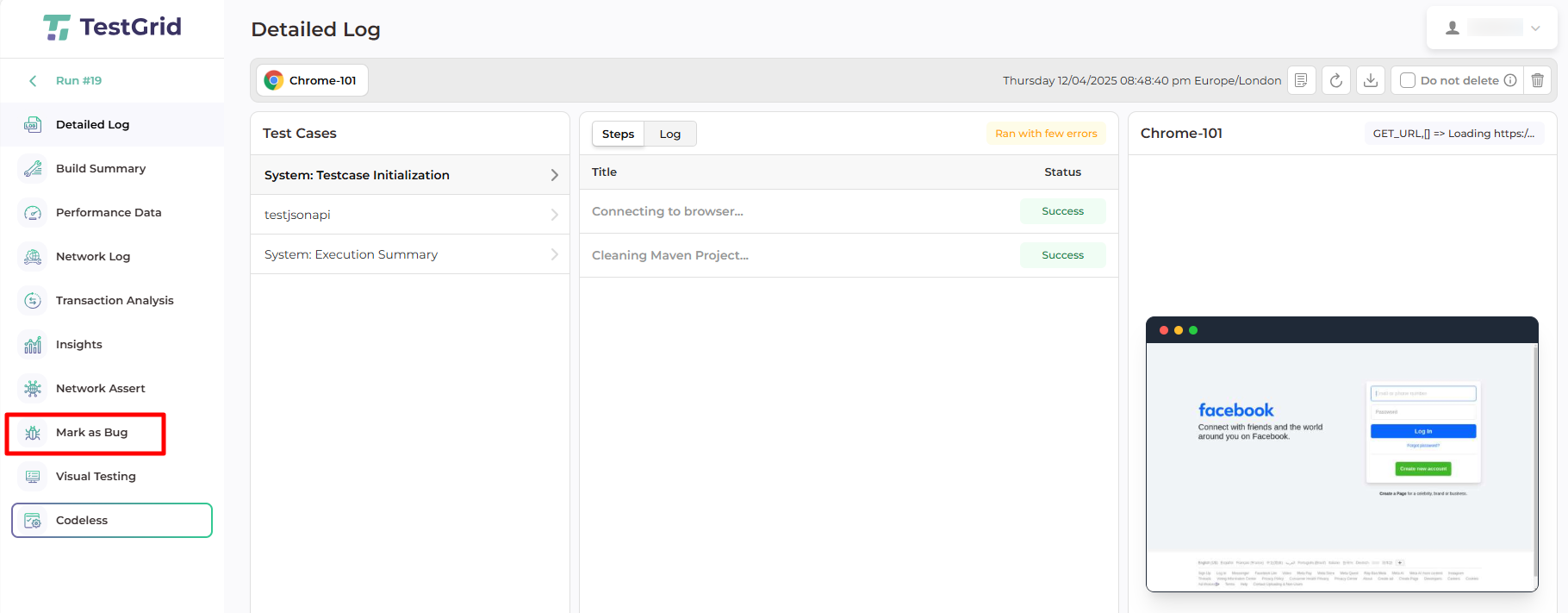The width and height of the screenshot is (1568, 613).
Task: Click the notes document icon in toolbar
Action: [1301, 80]
